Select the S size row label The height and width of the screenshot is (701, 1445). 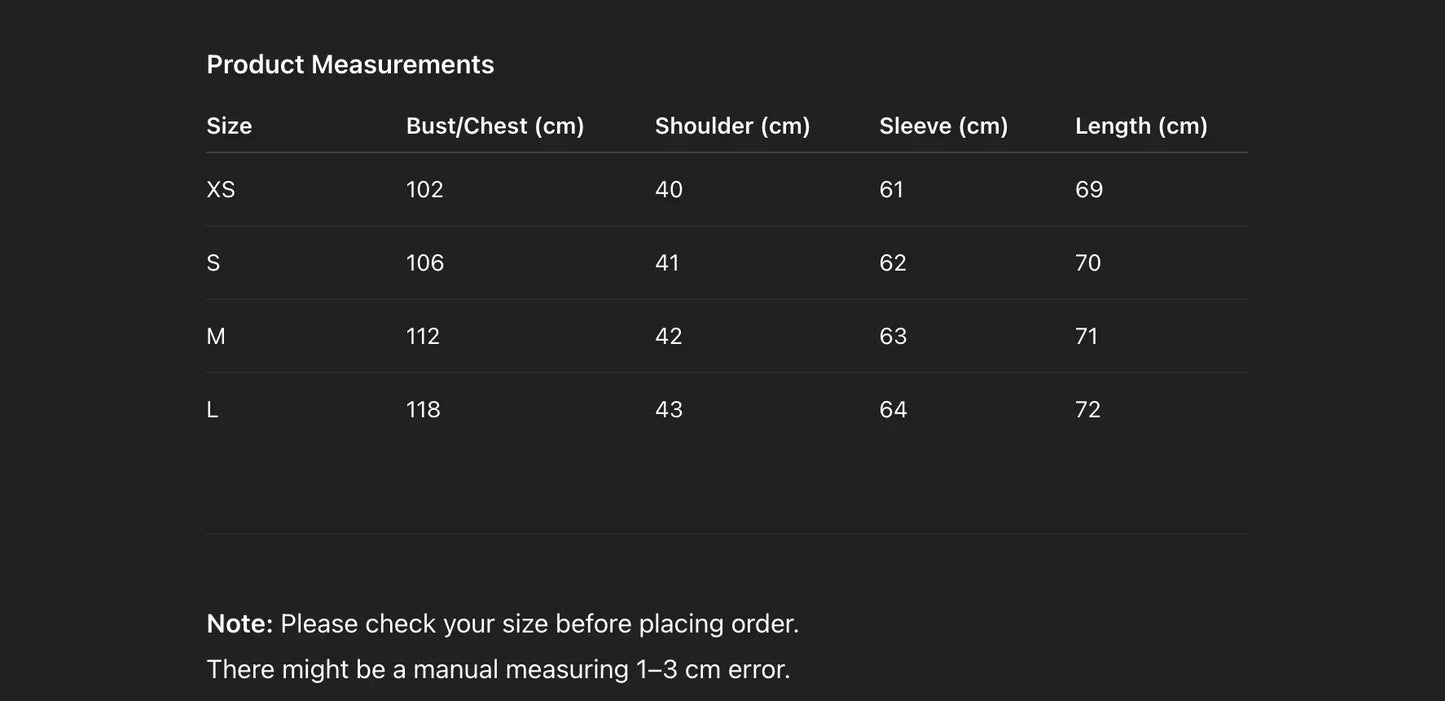[x=213, y=263]
